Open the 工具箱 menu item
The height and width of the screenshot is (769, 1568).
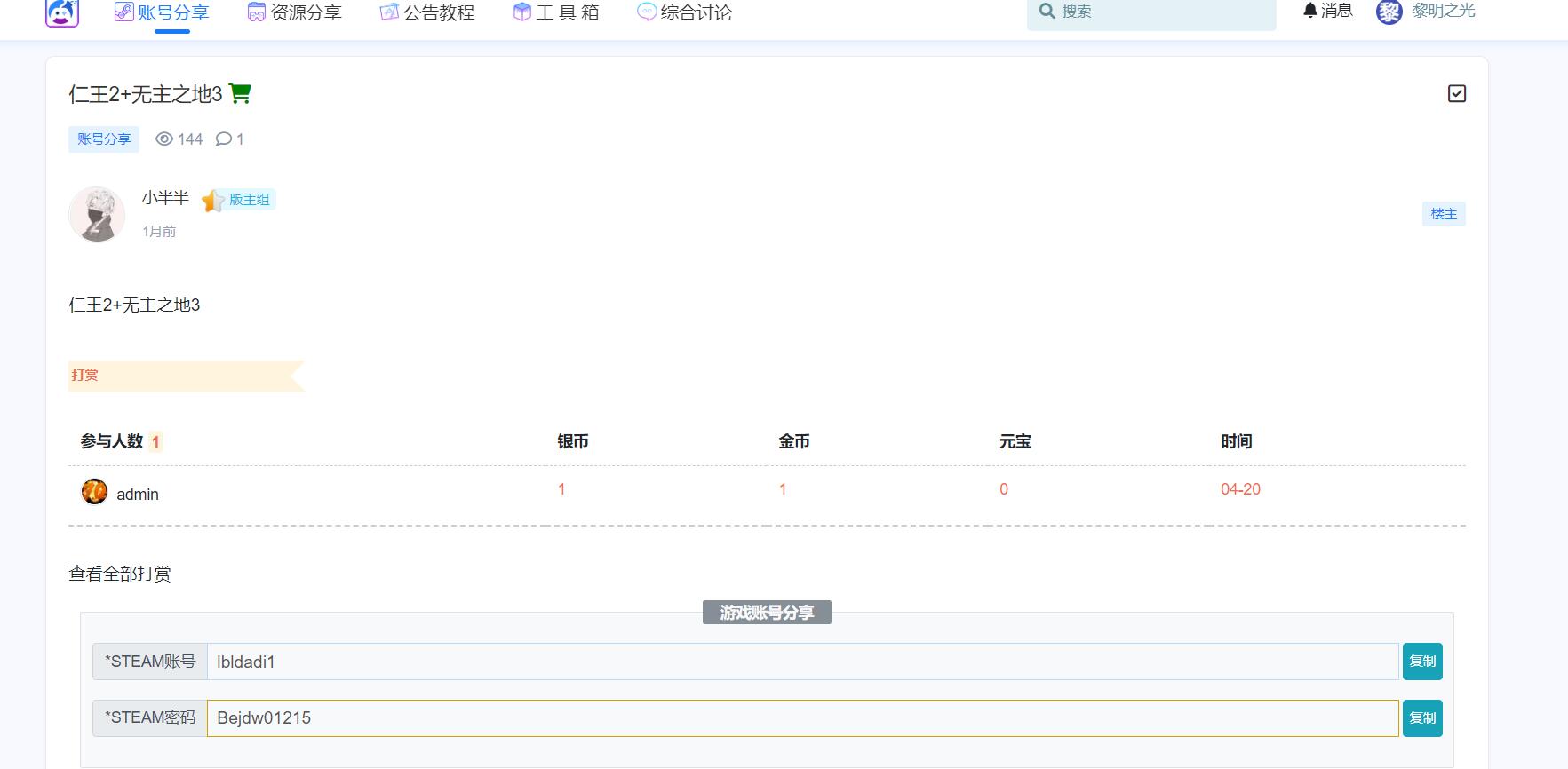(556, 12)
